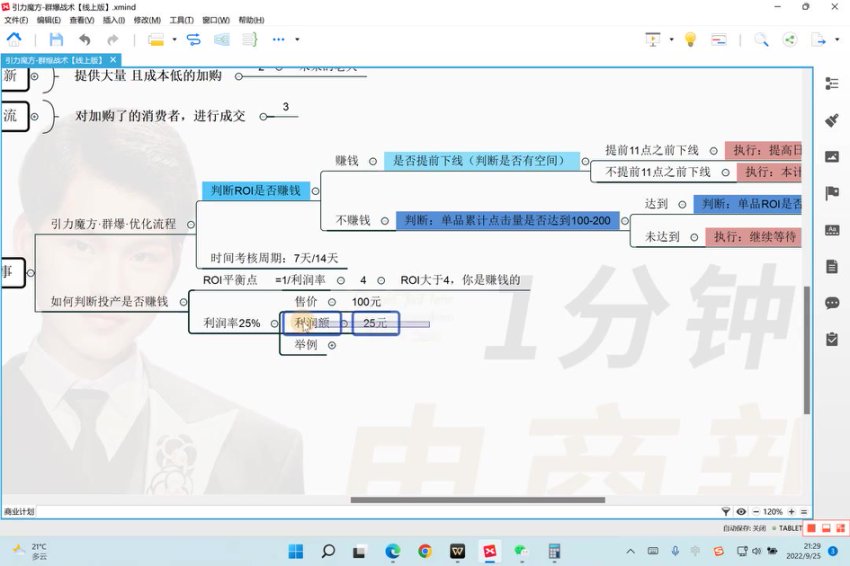Screen dimensions: 850x566
Task: Click the magnifier search icon in toolbar
Action: point(761,40)
